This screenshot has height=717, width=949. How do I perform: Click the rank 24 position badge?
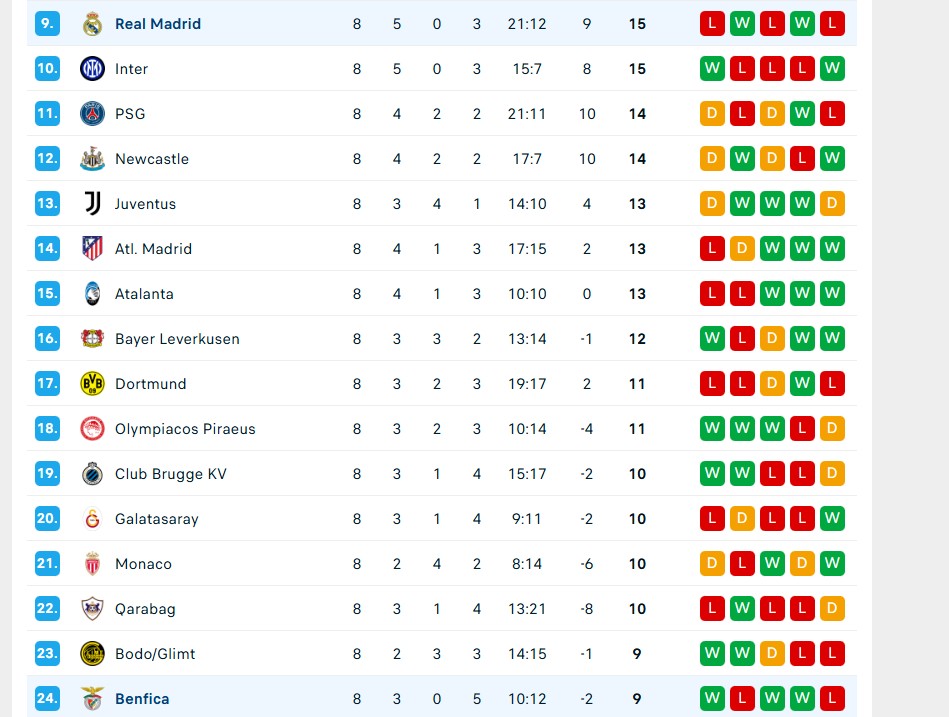(47, 699)
